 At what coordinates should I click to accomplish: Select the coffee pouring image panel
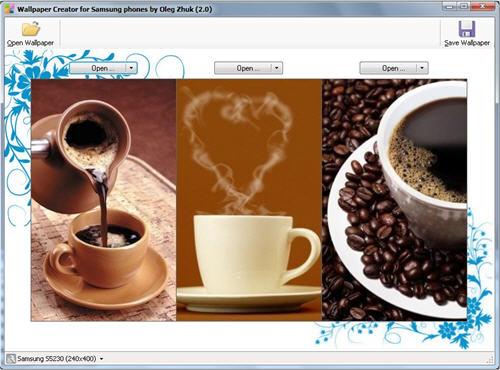104,200
